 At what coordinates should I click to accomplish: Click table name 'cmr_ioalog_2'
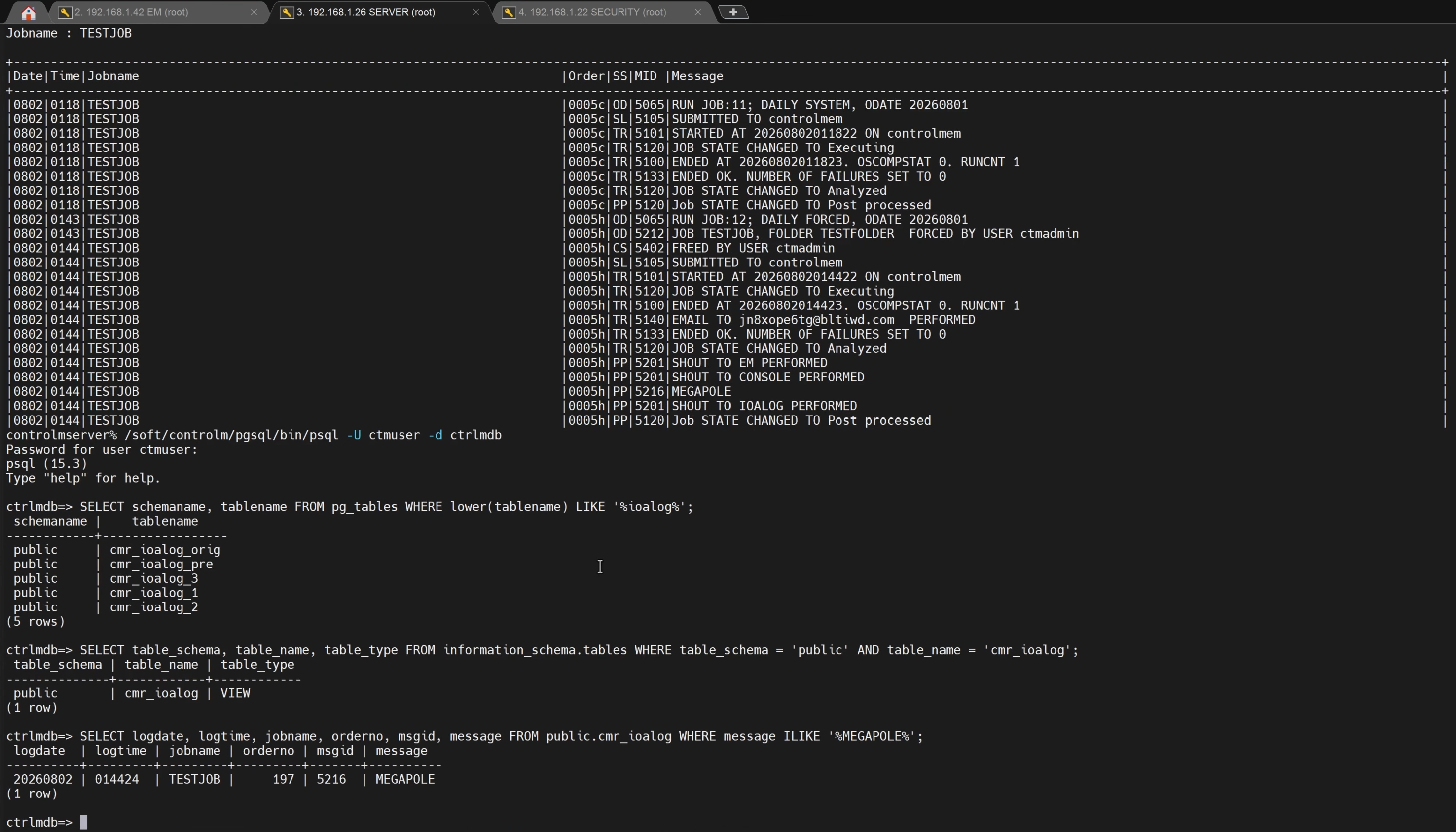pyautogui.click(x=154, y=607)
